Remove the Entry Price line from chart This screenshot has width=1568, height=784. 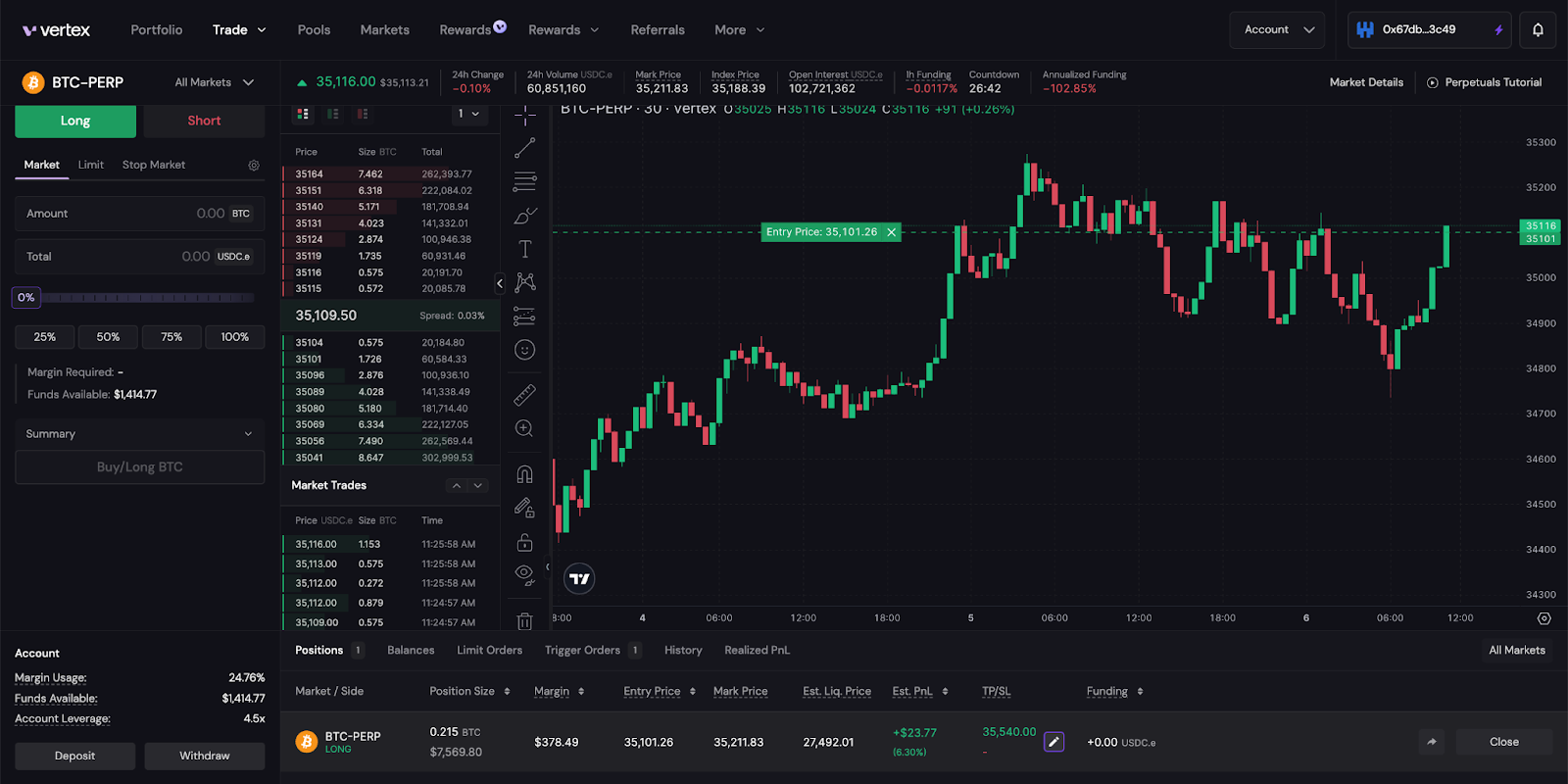892,232
